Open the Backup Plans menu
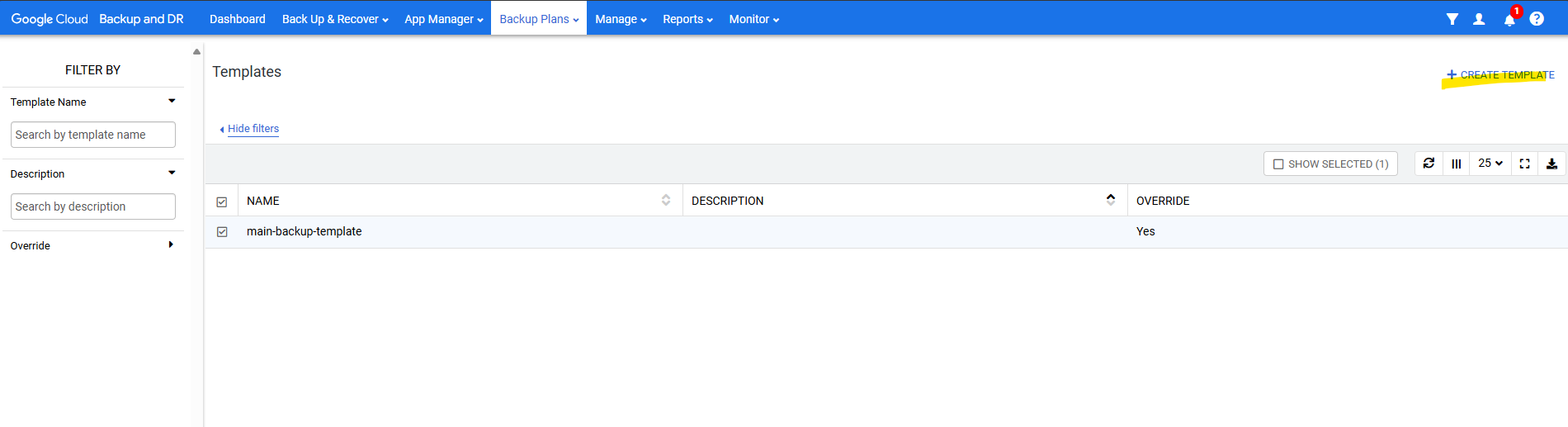 (x=539, y=19)
